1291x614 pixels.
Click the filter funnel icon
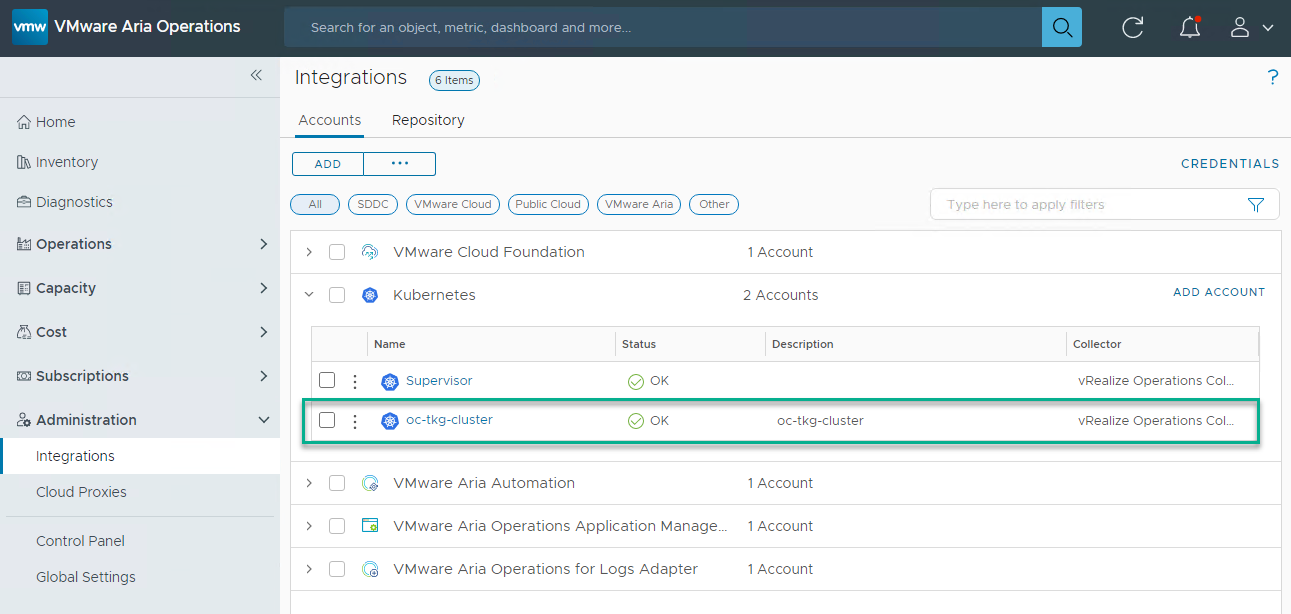[1256, 205]
